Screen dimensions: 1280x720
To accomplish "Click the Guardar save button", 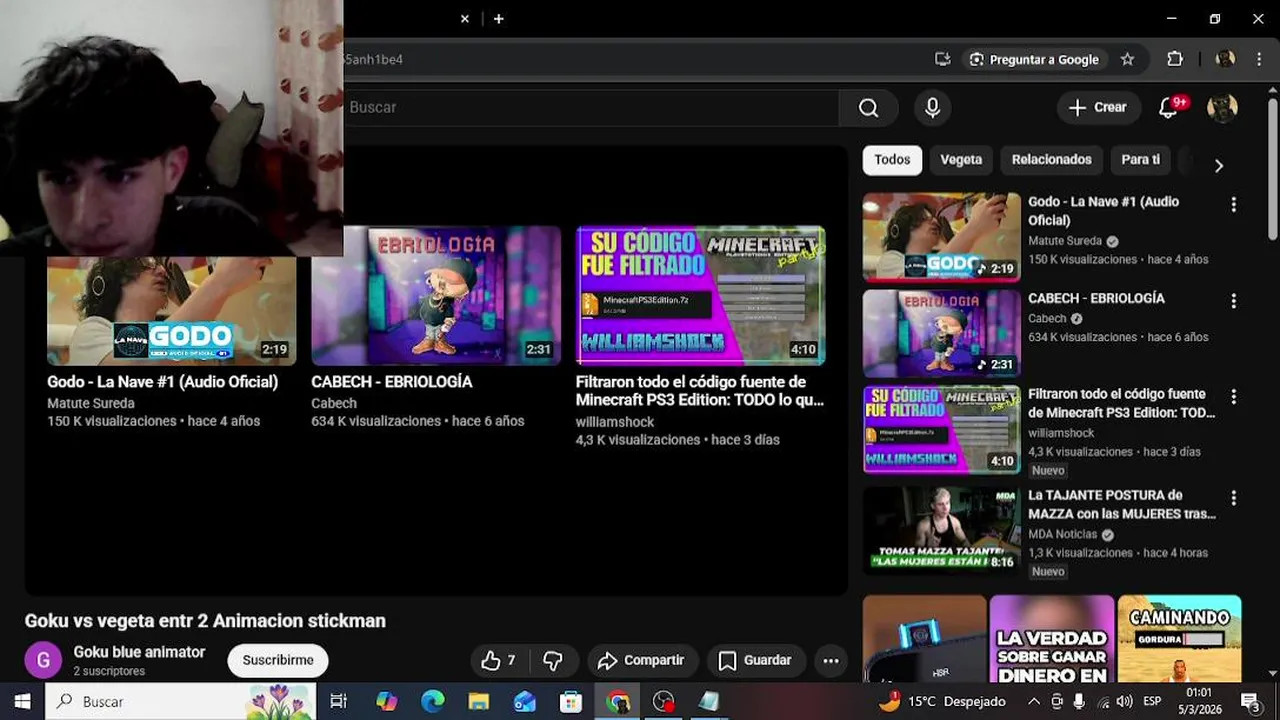I will pos(756,661).
